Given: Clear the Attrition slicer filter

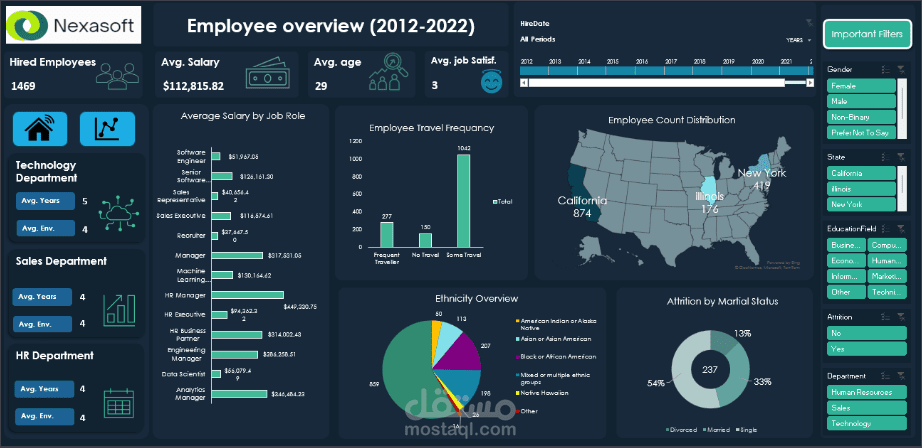Looking at the screenshot, I should click(x=900, y=316).
